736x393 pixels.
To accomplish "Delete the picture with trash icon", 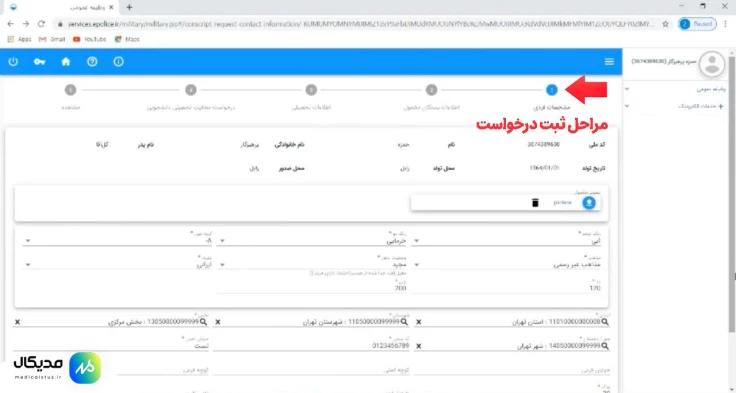I will tap(535, 203).
